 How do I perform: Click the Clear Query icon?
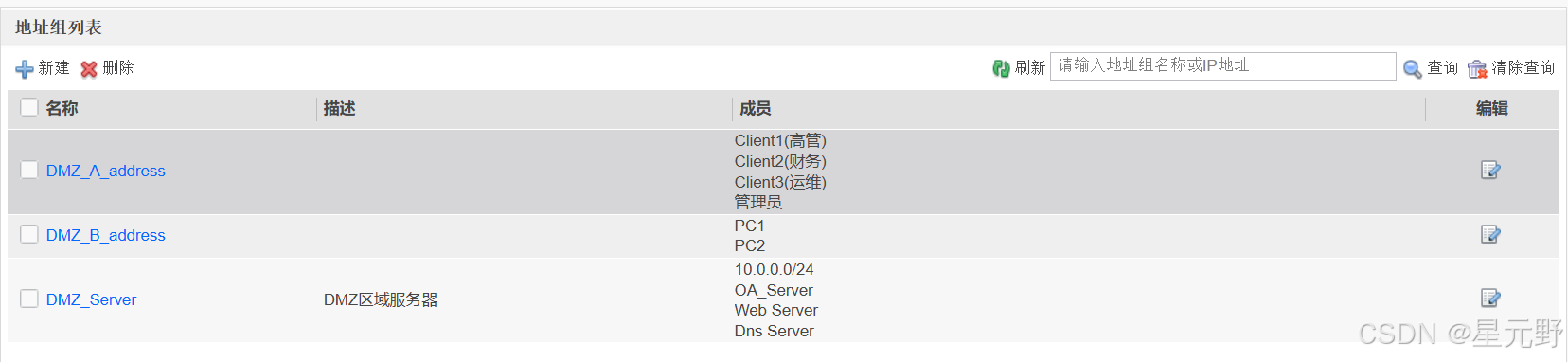click(x=1477, y=68)
